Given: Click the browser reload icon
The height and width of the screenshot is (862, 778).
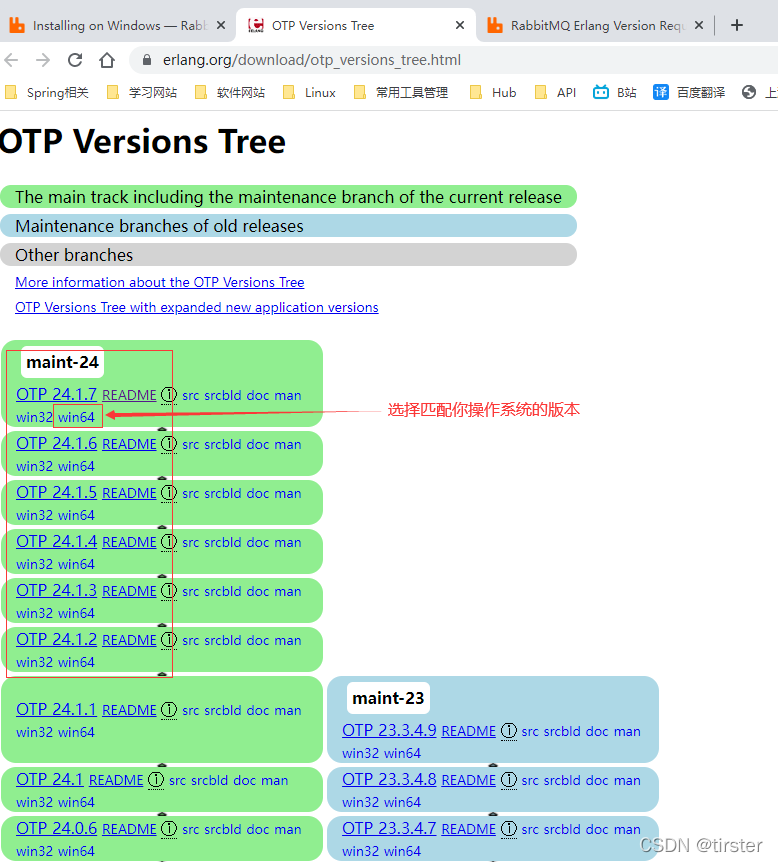Looking at the screenshot, I should 75,60.
